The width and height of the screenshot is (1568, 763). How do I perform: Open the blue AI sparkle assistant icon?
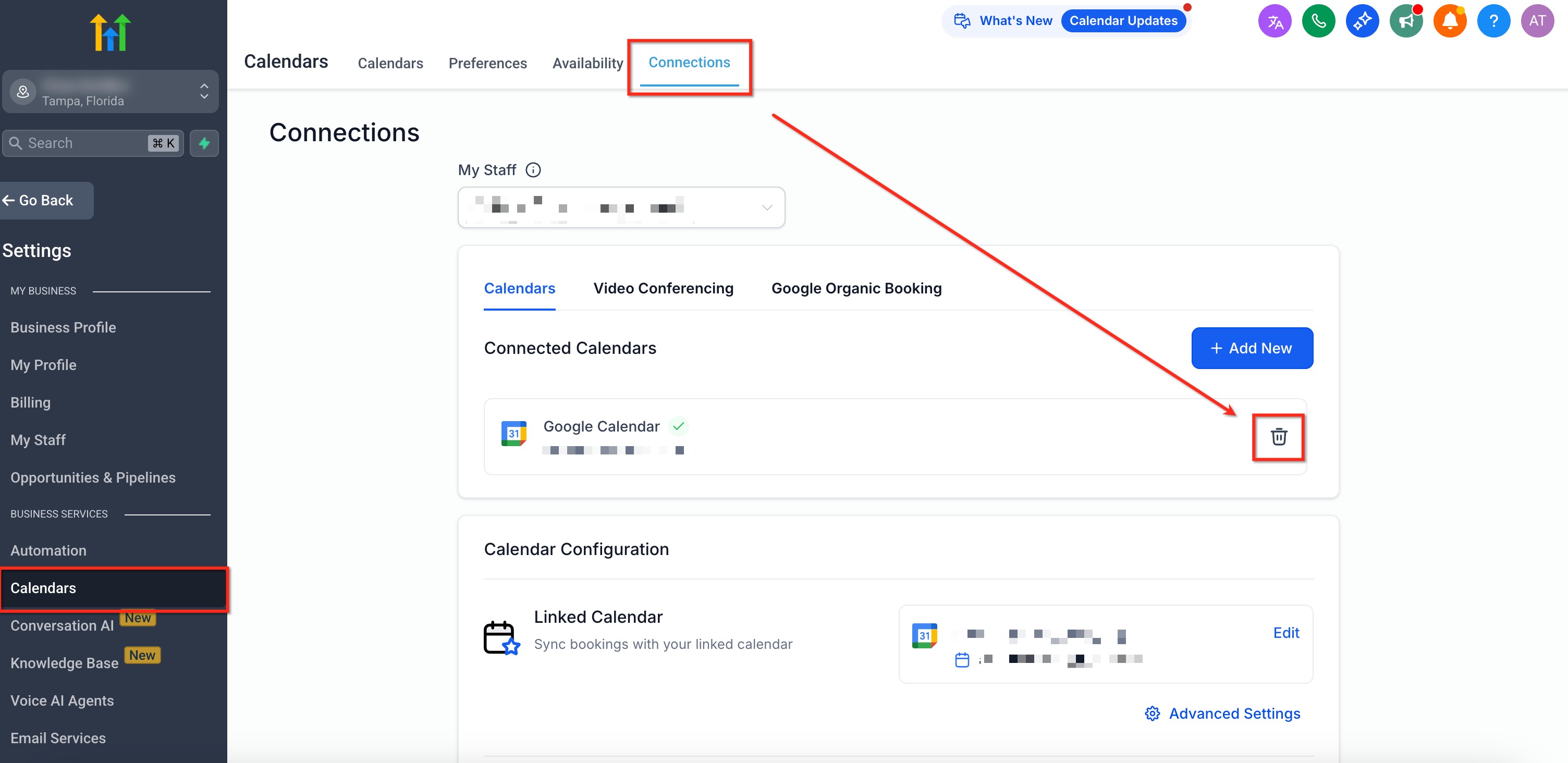(1362, 21)
